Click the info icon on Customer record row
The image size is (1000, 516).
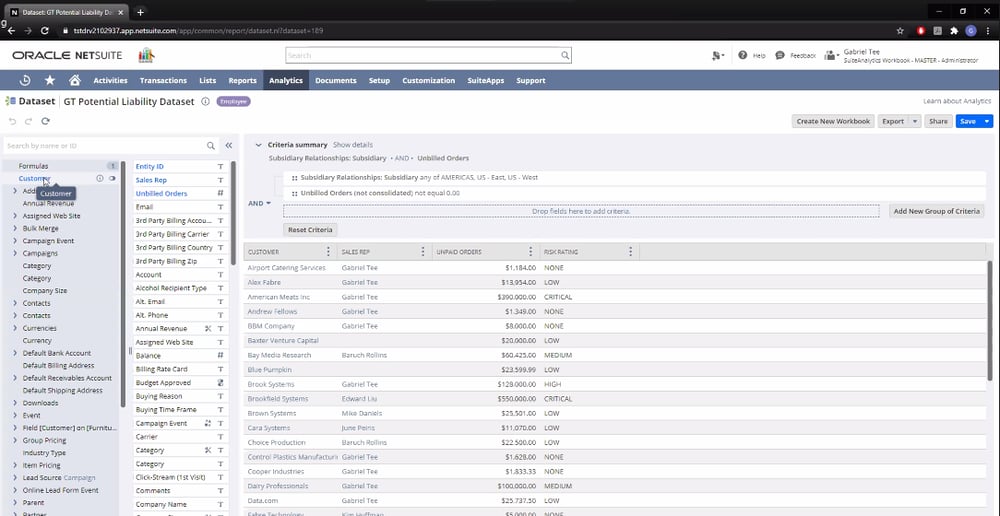pos(100,179)
